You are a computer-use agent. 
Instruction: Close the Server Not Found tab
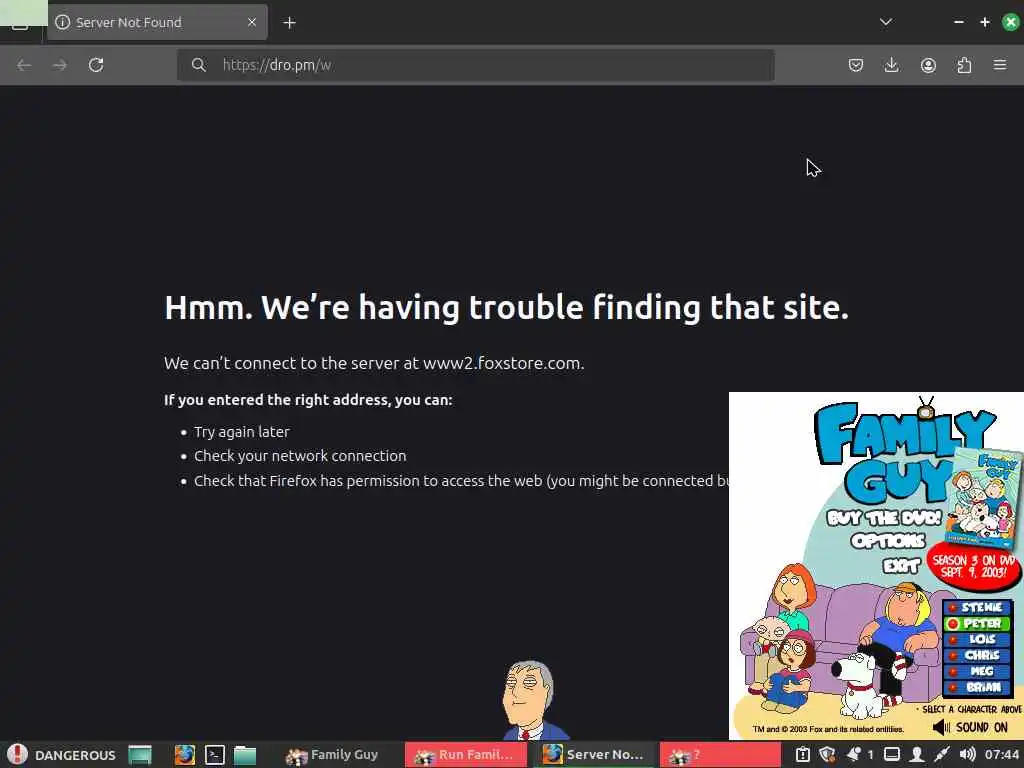(252, 22)
